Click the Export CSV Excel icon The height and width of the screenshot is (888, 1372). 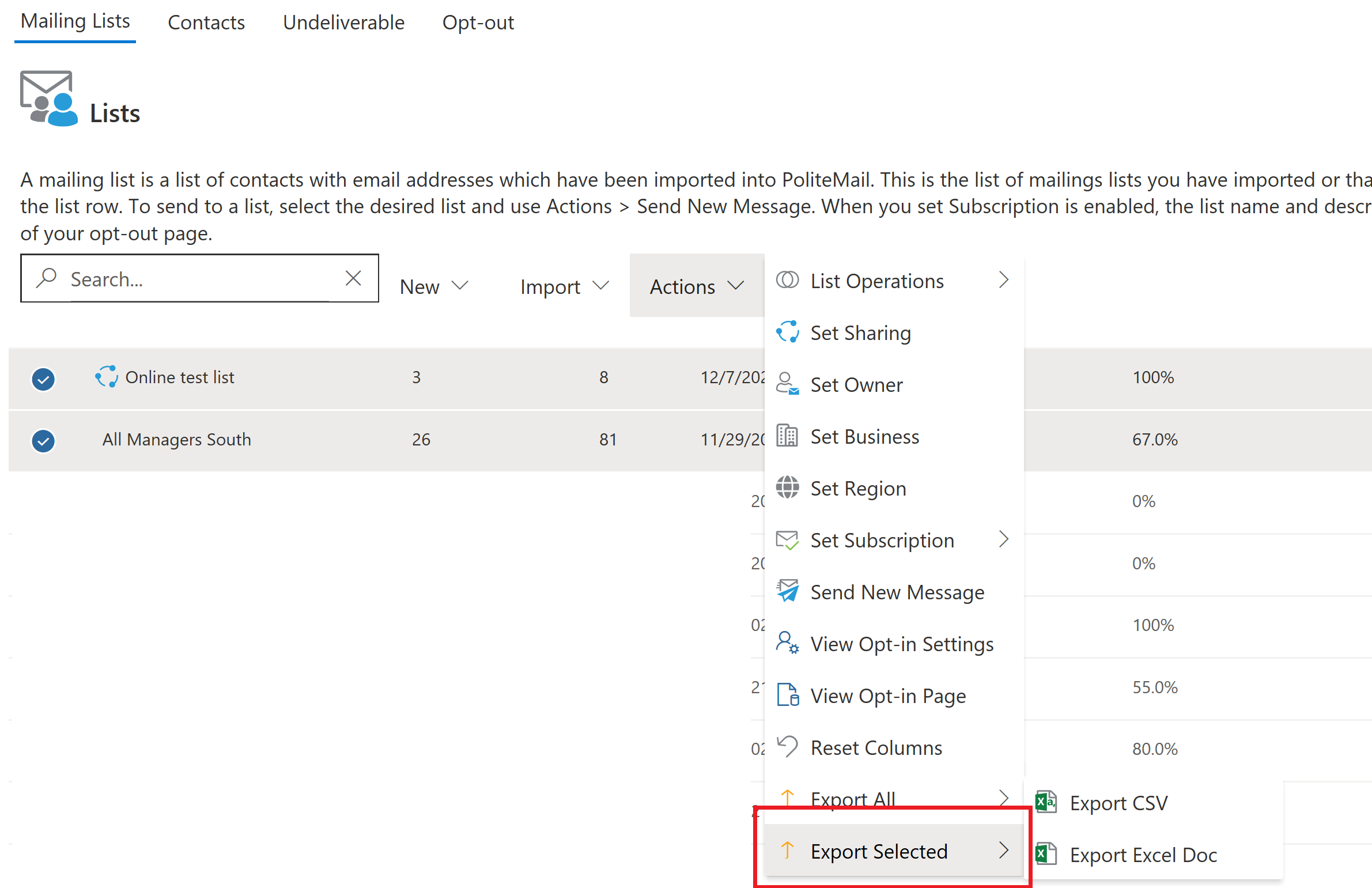pos(1046,803)
